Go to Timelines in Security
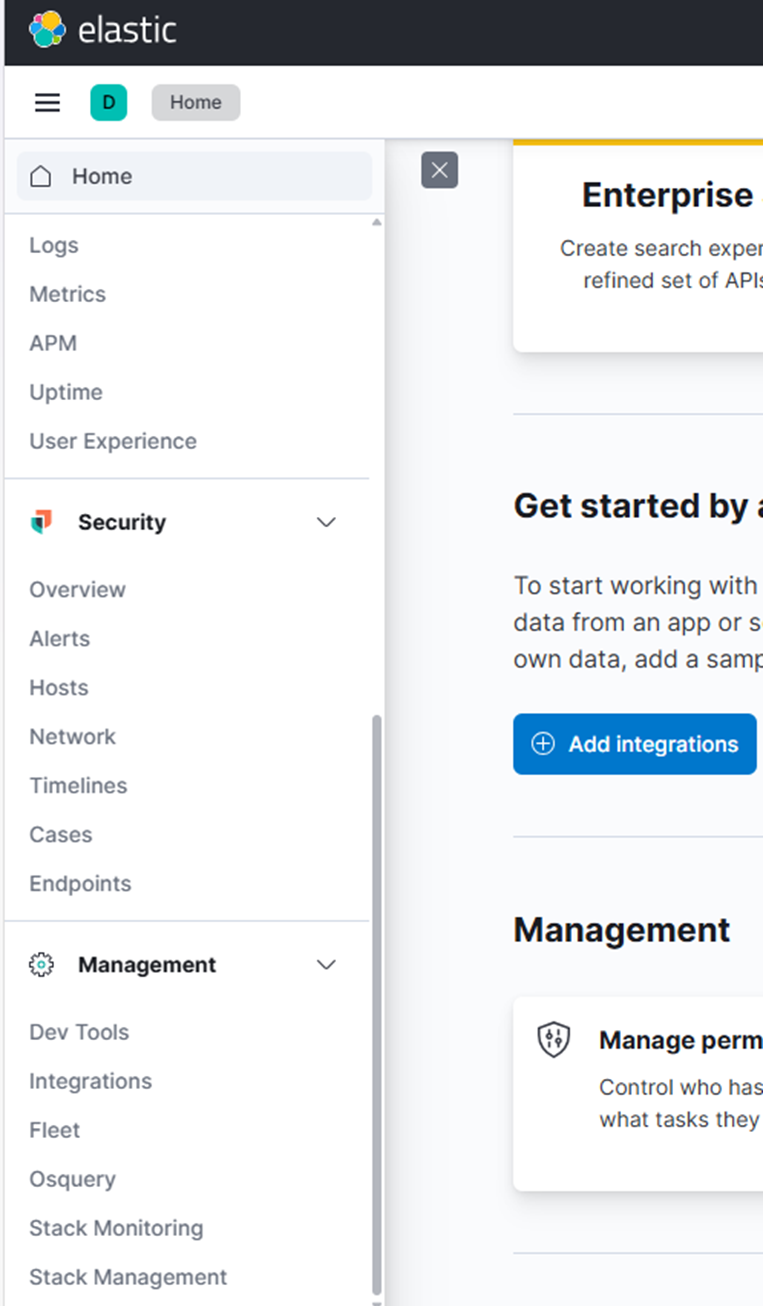 (78, 786)
